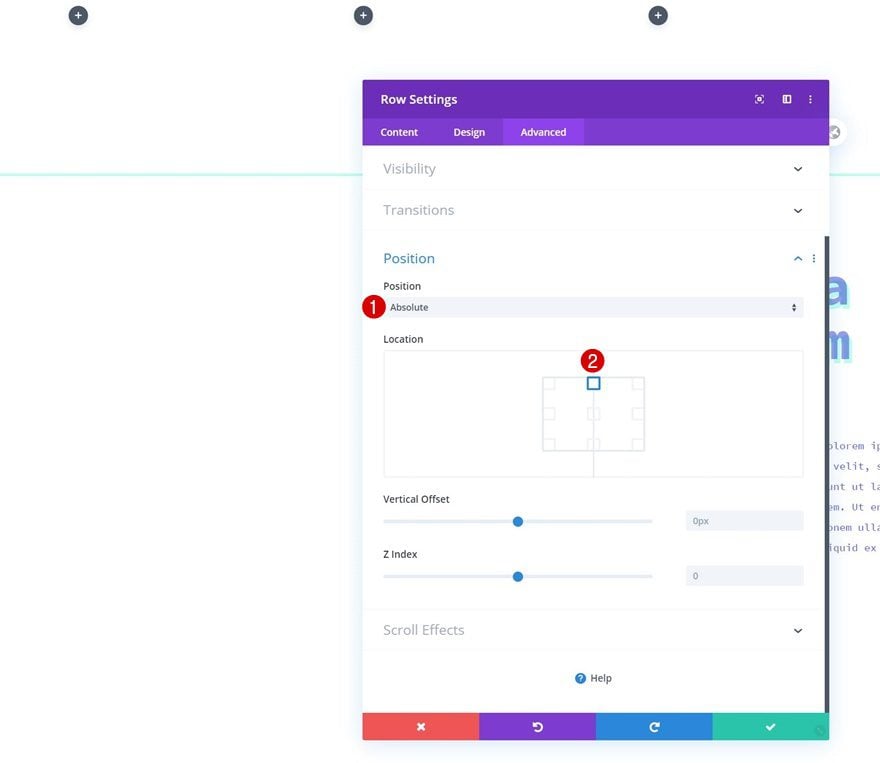Screen dimensions: 880x763
Task: Click green checkmark save button
Action: (x=771, y=727)
